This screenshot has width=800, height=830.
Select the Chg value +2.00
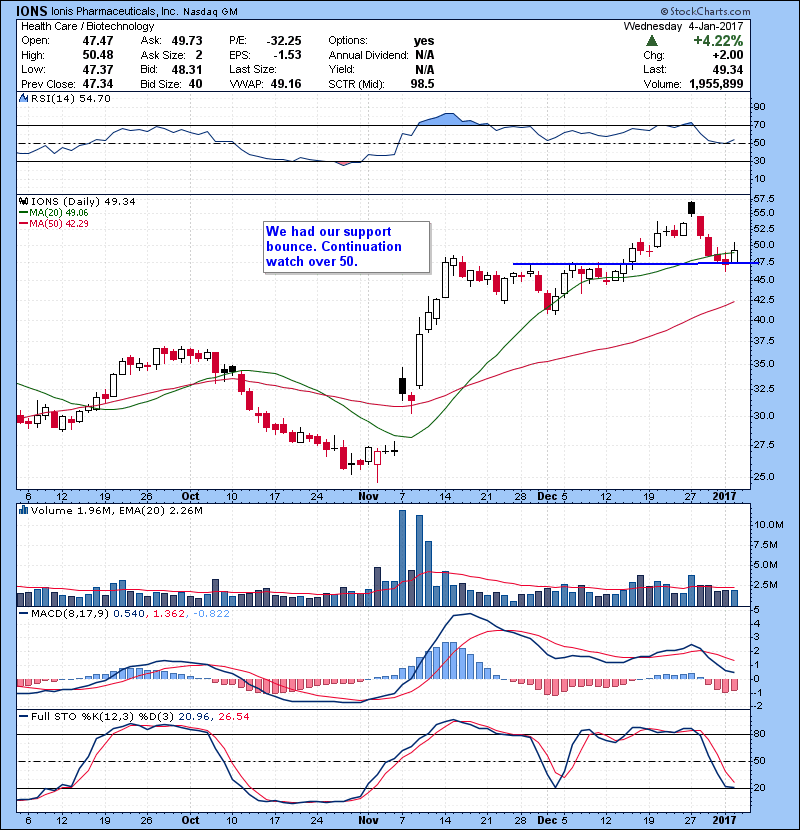coord(727,55)
